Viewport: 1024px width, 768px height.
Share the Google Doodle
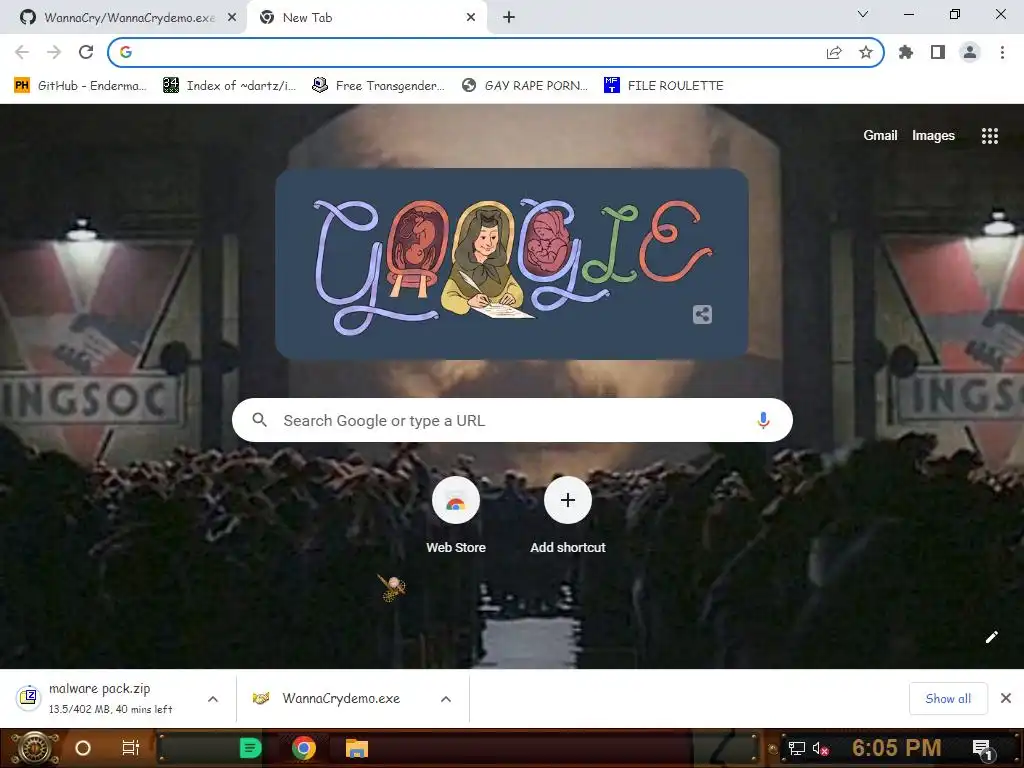point(702,315)
